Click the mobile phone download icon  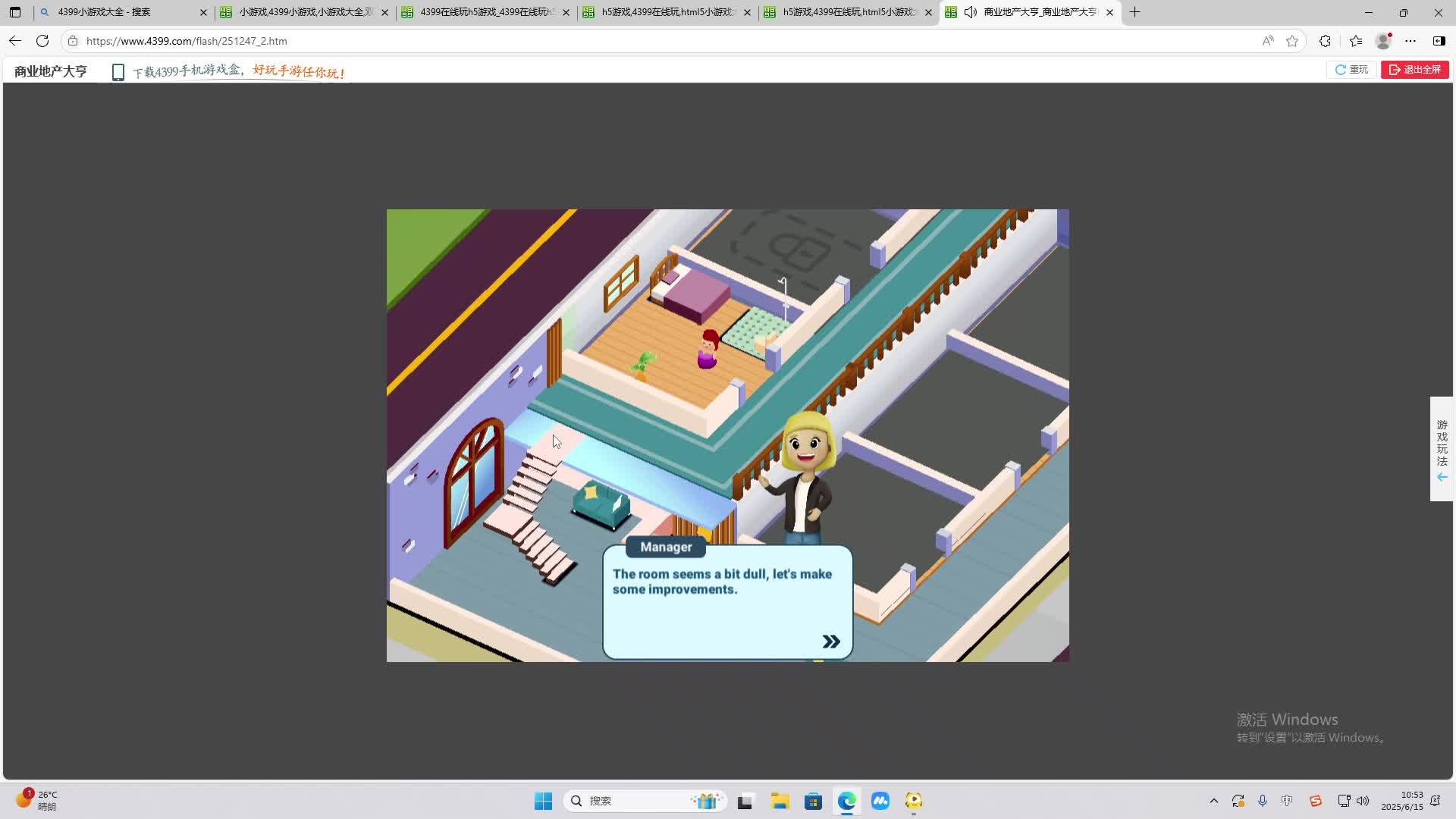[118, 72]
